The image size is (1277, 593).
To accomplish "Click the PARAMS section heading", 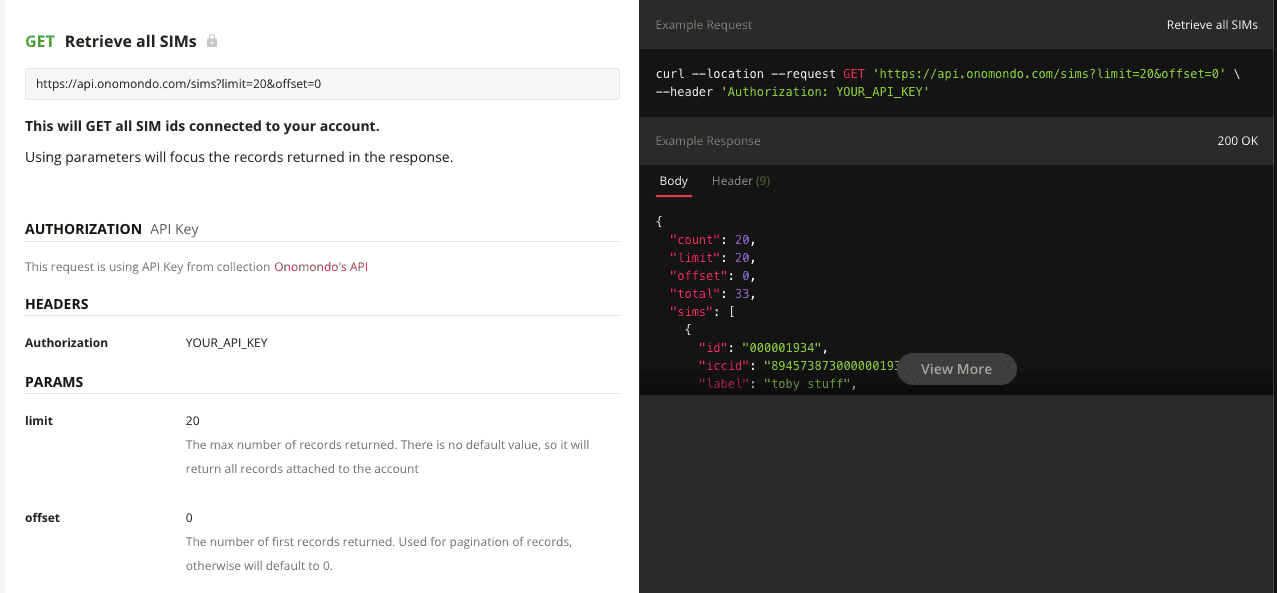I will coord(54,382).
